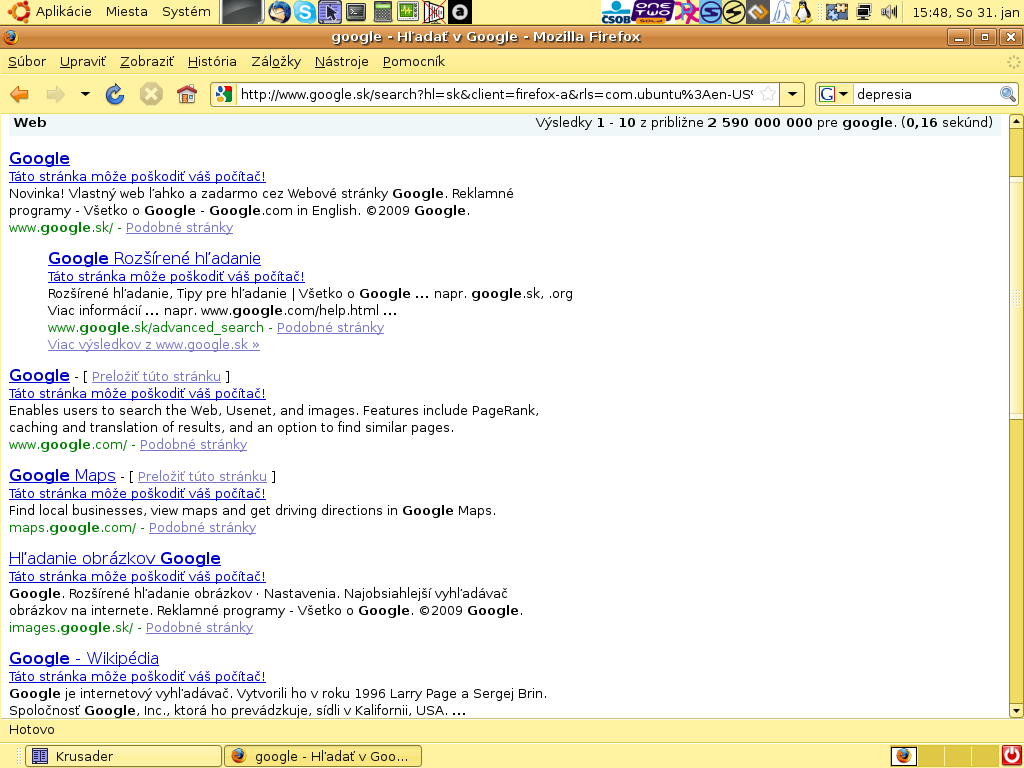Click the crossed-out screen launcher icon

tap(434, 12)
